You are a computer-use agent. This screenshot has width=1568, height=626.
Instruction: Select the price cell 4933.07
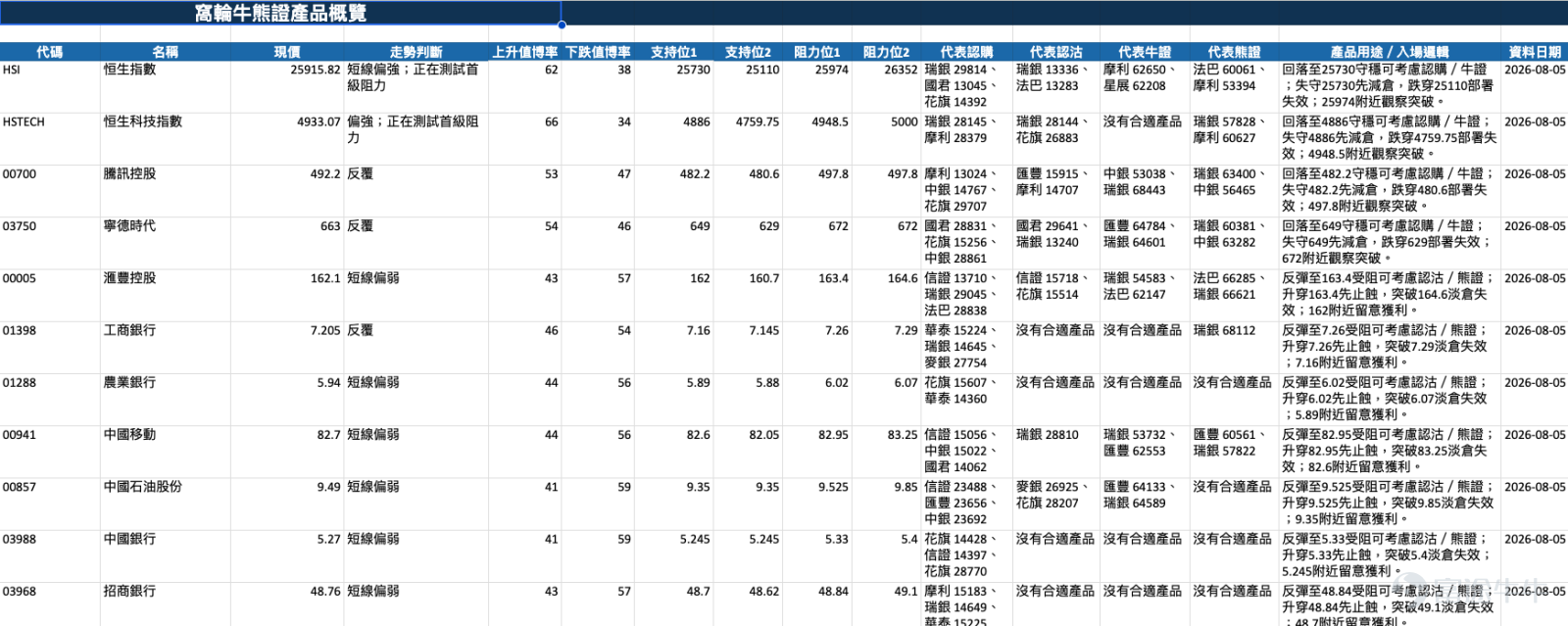point(287,138)
